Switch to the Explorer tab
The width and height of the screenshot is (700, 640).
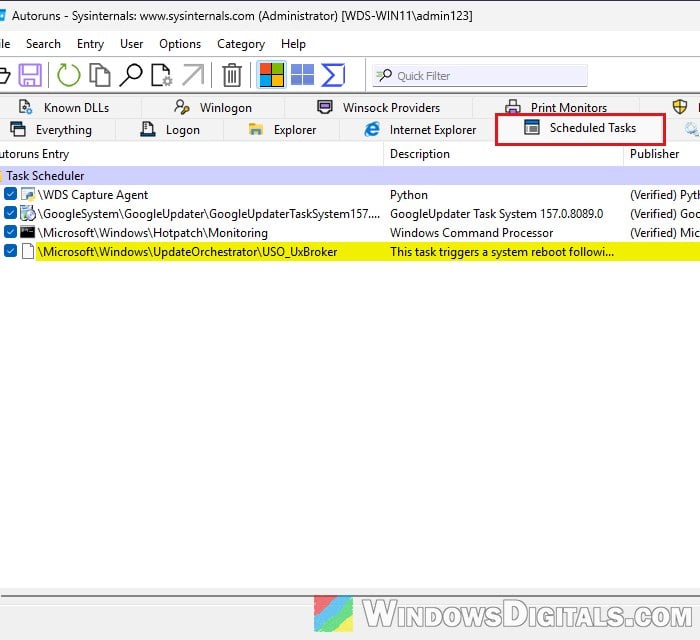click(282, 130)
